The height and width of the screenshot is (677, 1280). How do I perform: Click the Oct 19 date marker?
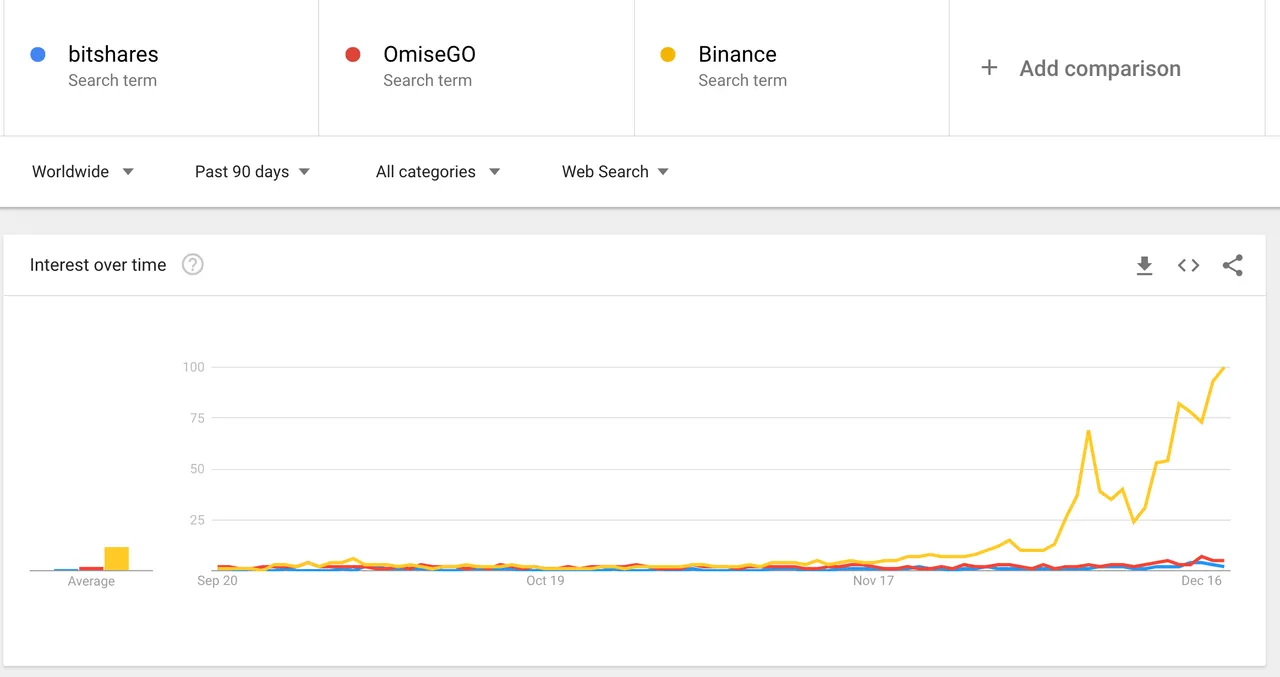545,581
